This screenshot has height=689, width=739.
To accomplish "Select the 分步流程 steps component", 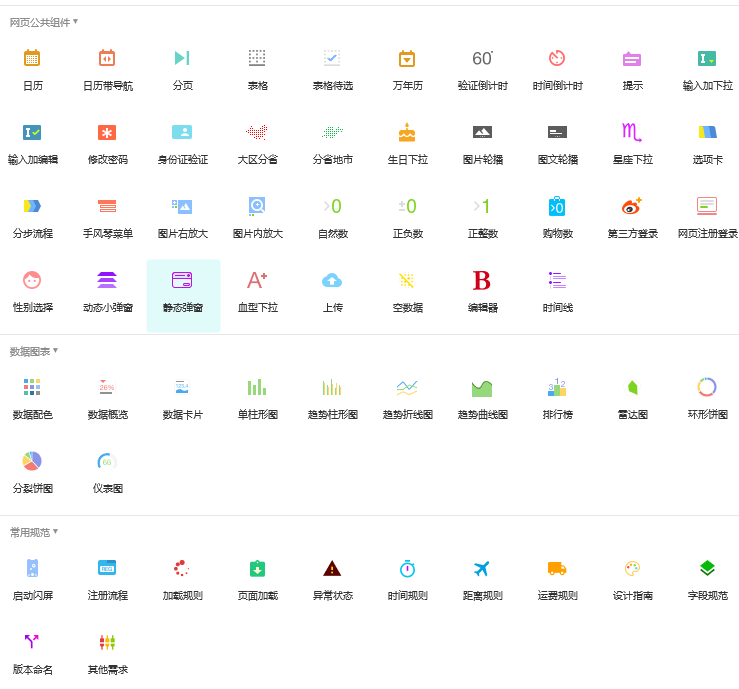I will click(x=32, y=206).
